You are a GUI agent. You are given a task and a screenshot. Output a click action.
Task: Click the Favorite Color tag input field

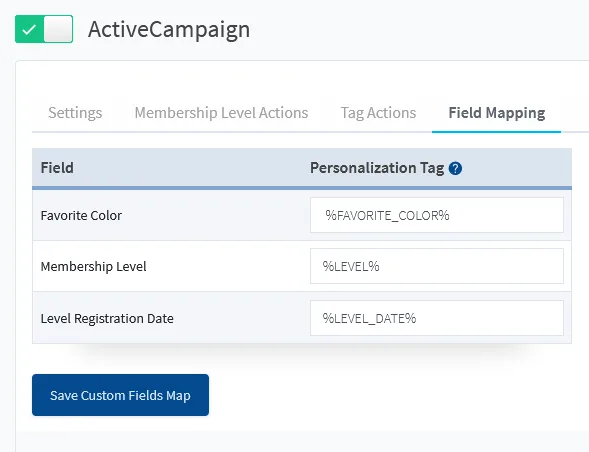point(437,215)
